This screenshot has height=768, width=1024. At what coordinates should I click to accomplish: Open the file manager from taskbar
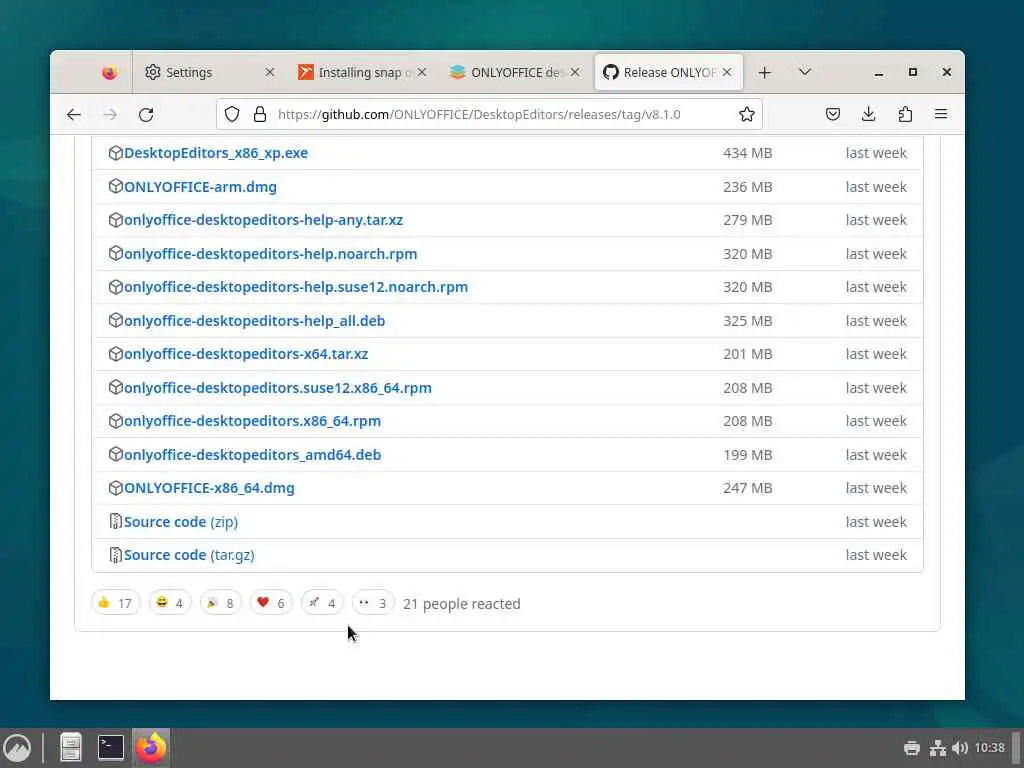pyautogui.click(x=71, y=748)
